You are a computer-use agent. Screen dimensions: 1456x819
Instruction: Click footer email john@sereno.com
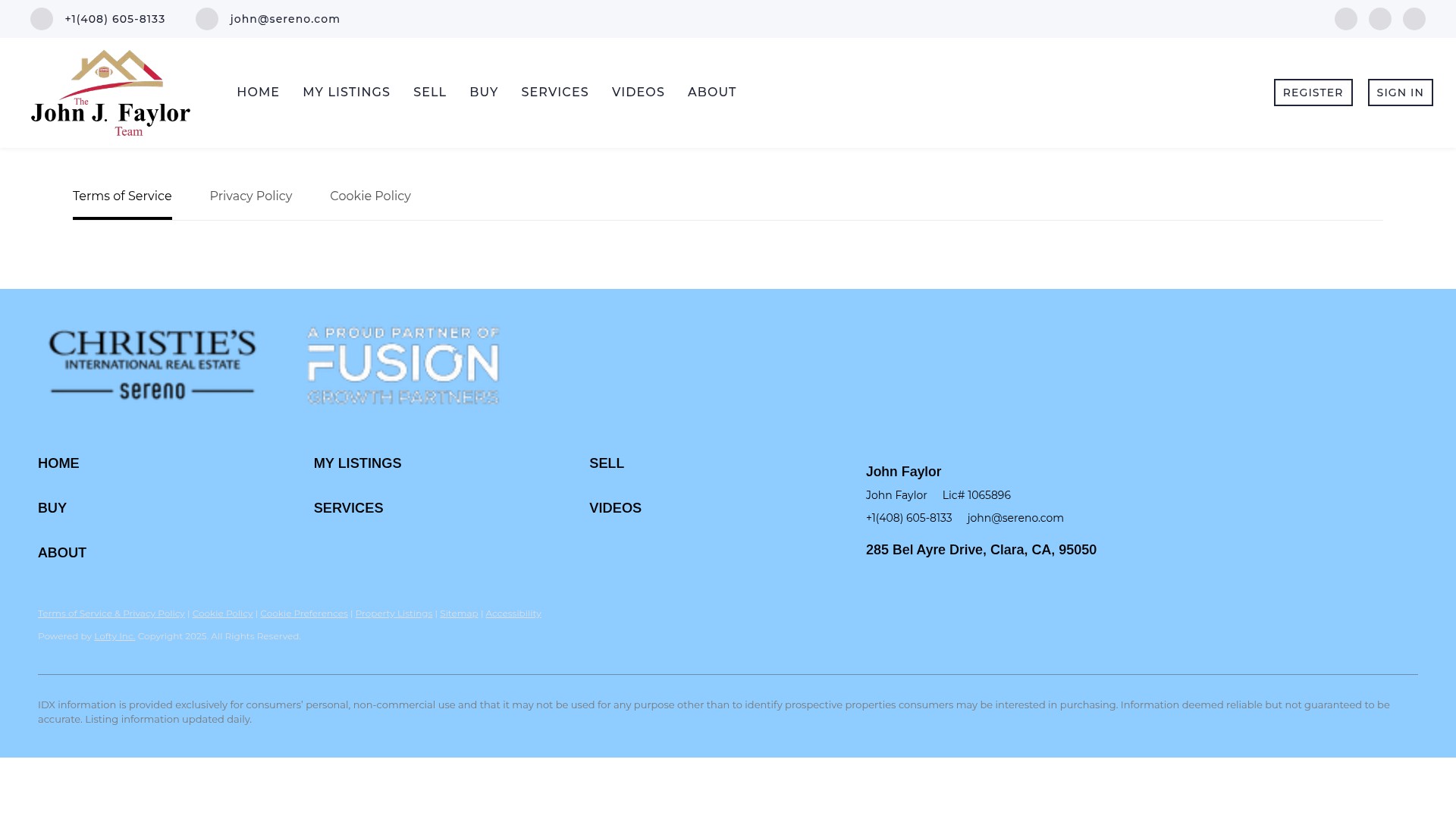coord(1015,518)
